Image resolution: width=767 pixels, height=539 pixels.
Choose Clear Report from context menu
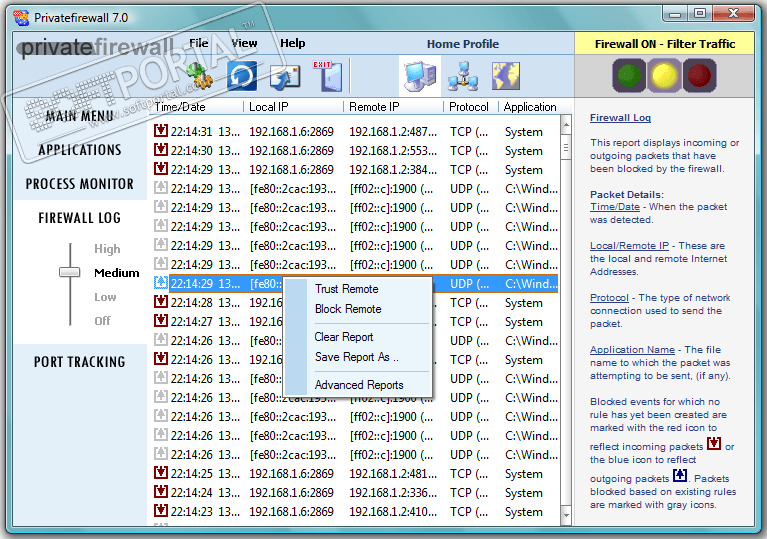343,337
